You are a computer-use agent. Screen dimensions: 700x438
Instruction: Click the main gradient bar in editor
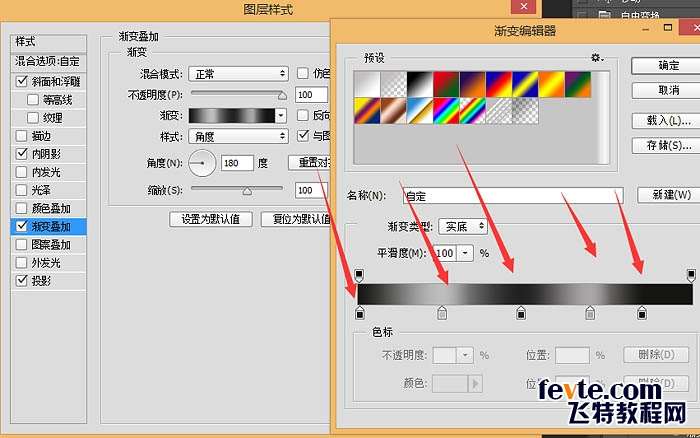tap(525, 294)
